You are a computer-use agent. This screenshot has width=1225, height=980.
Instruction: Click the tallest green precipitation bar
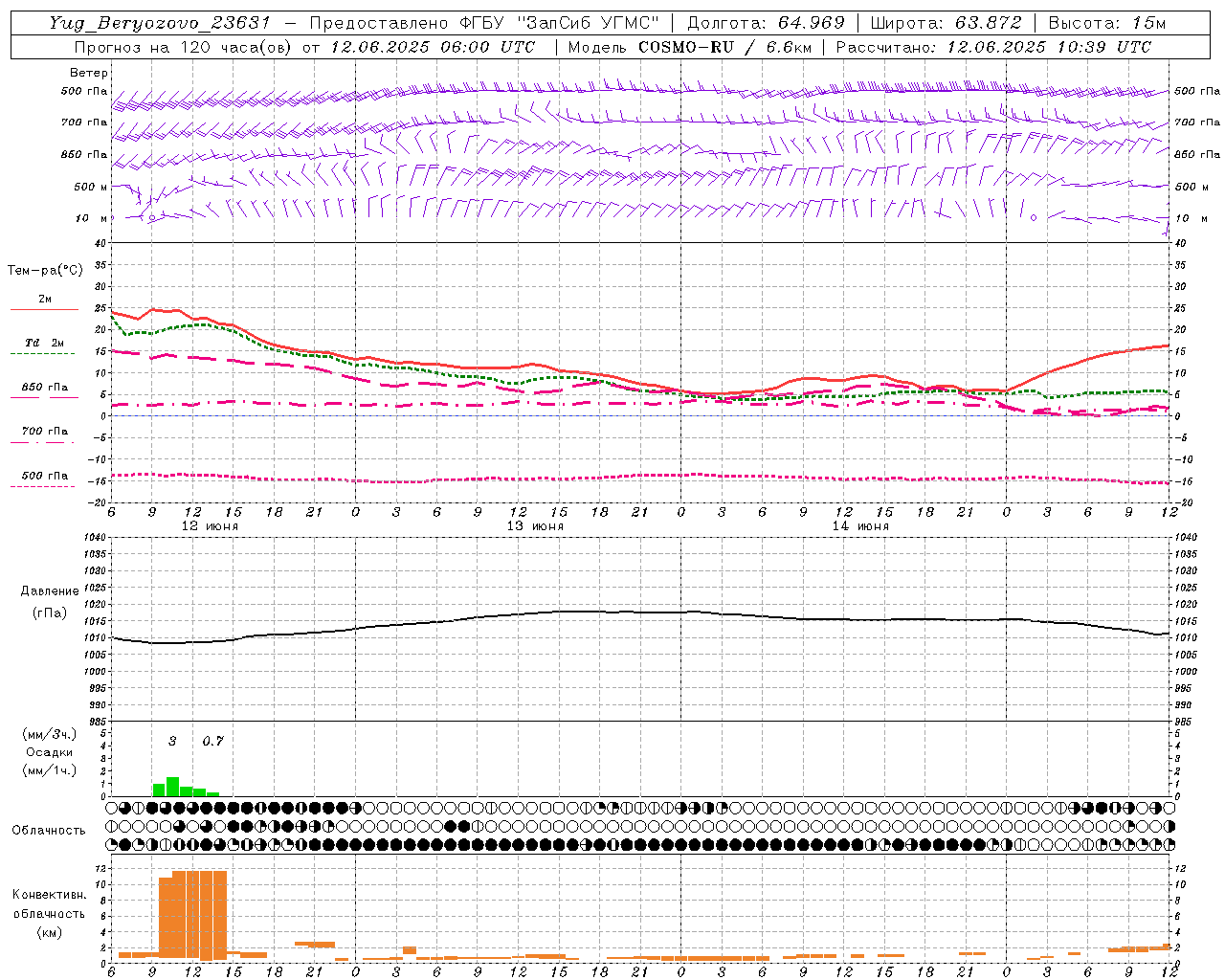[173, 787]
